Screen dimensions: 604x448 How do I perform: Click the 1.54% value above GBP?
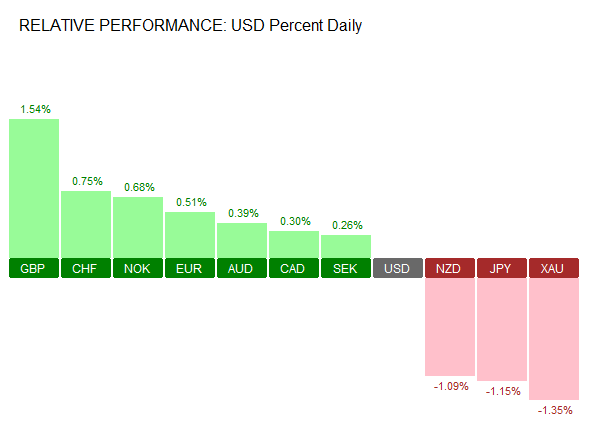click(35, 108)
